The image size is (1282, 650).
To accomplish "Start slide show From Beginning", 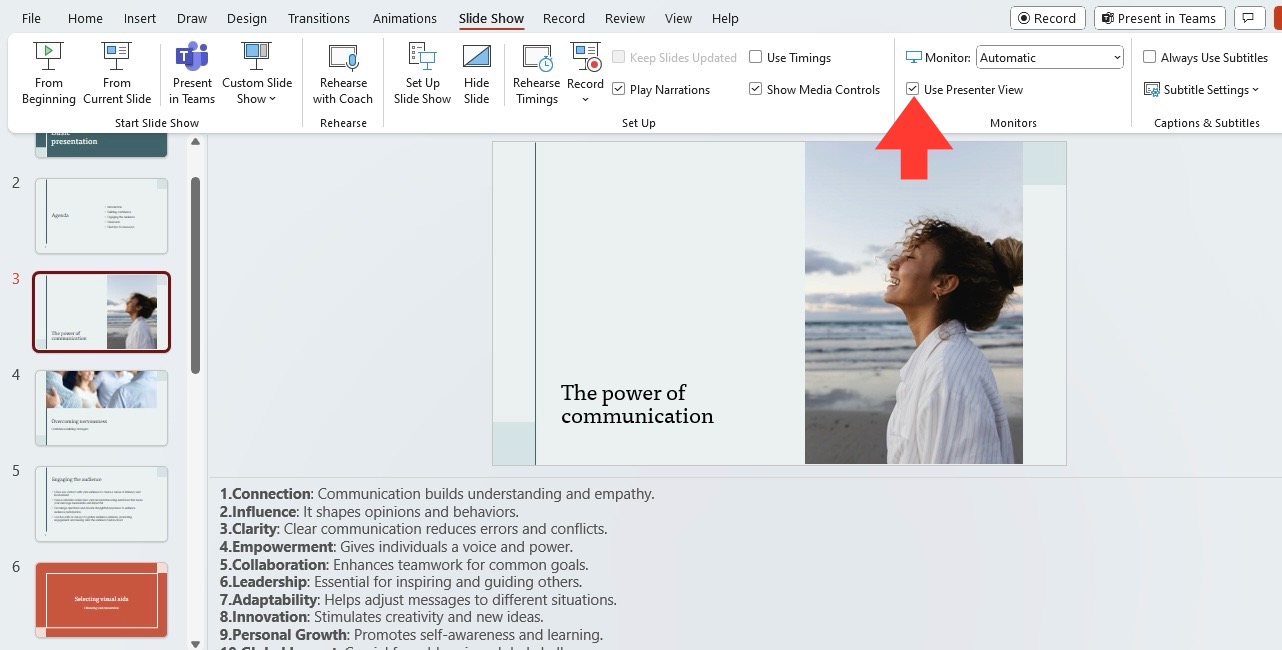I will point(48,73).
